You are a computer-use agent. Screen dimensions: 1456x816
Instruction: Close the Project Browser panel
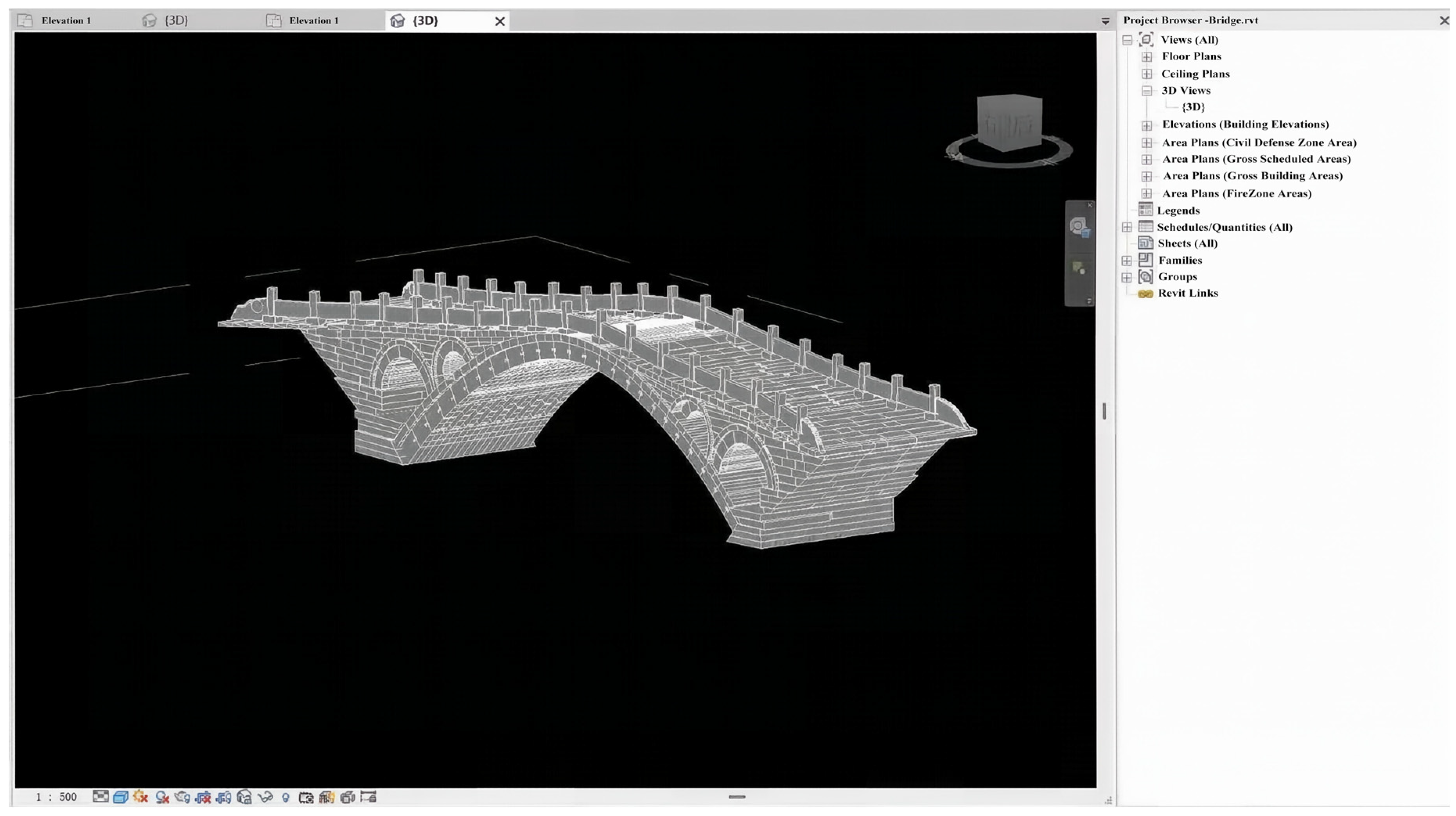pyautogui.click(x=1444, y=20)
